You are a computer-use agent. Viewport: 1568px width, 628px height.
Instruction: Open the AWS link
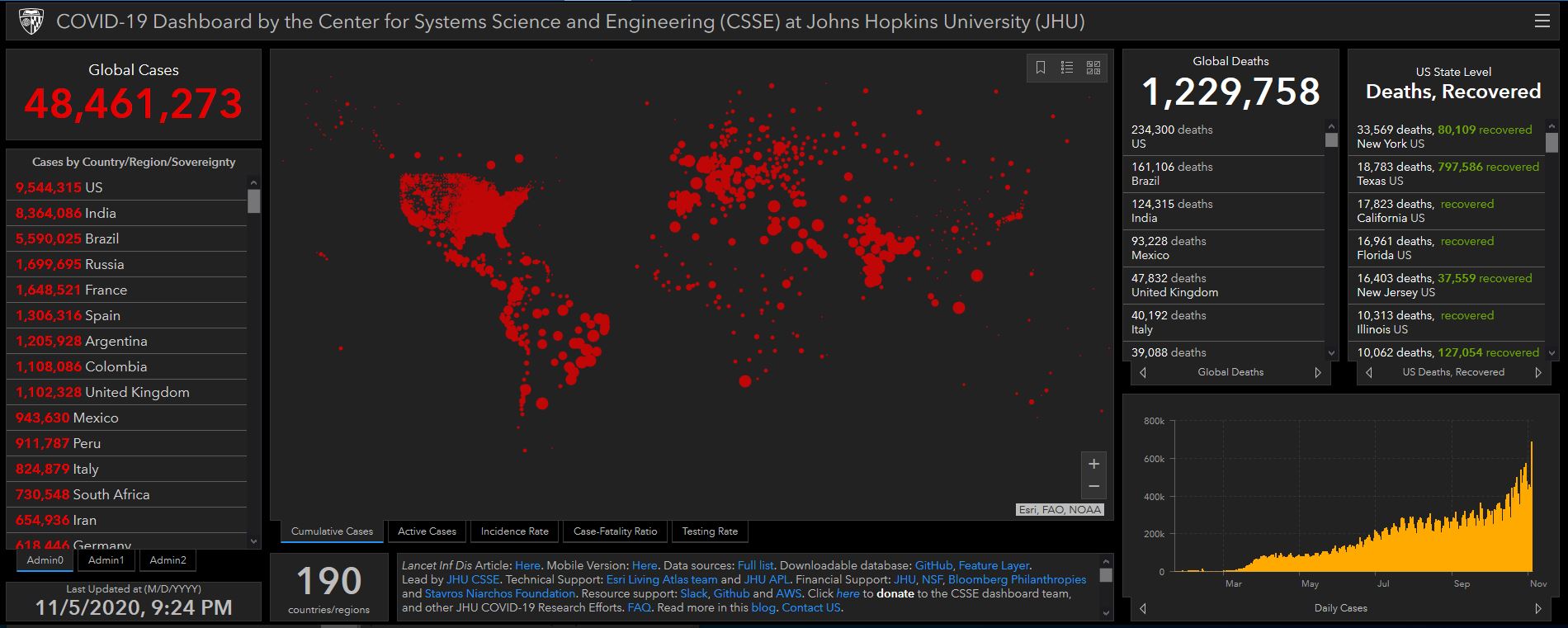tap(788, 593)
